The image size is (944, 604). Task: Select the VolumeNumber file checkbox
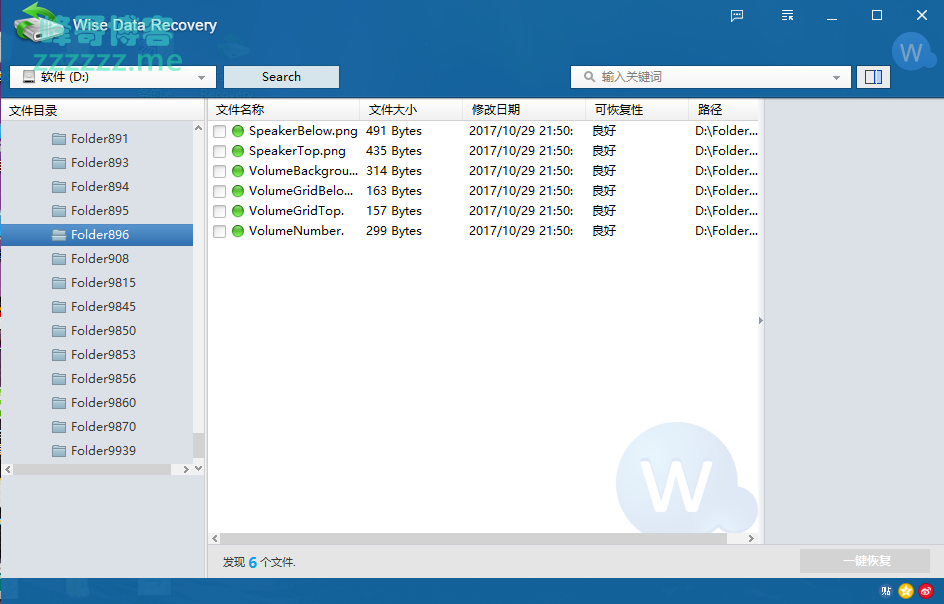[220, 231]
